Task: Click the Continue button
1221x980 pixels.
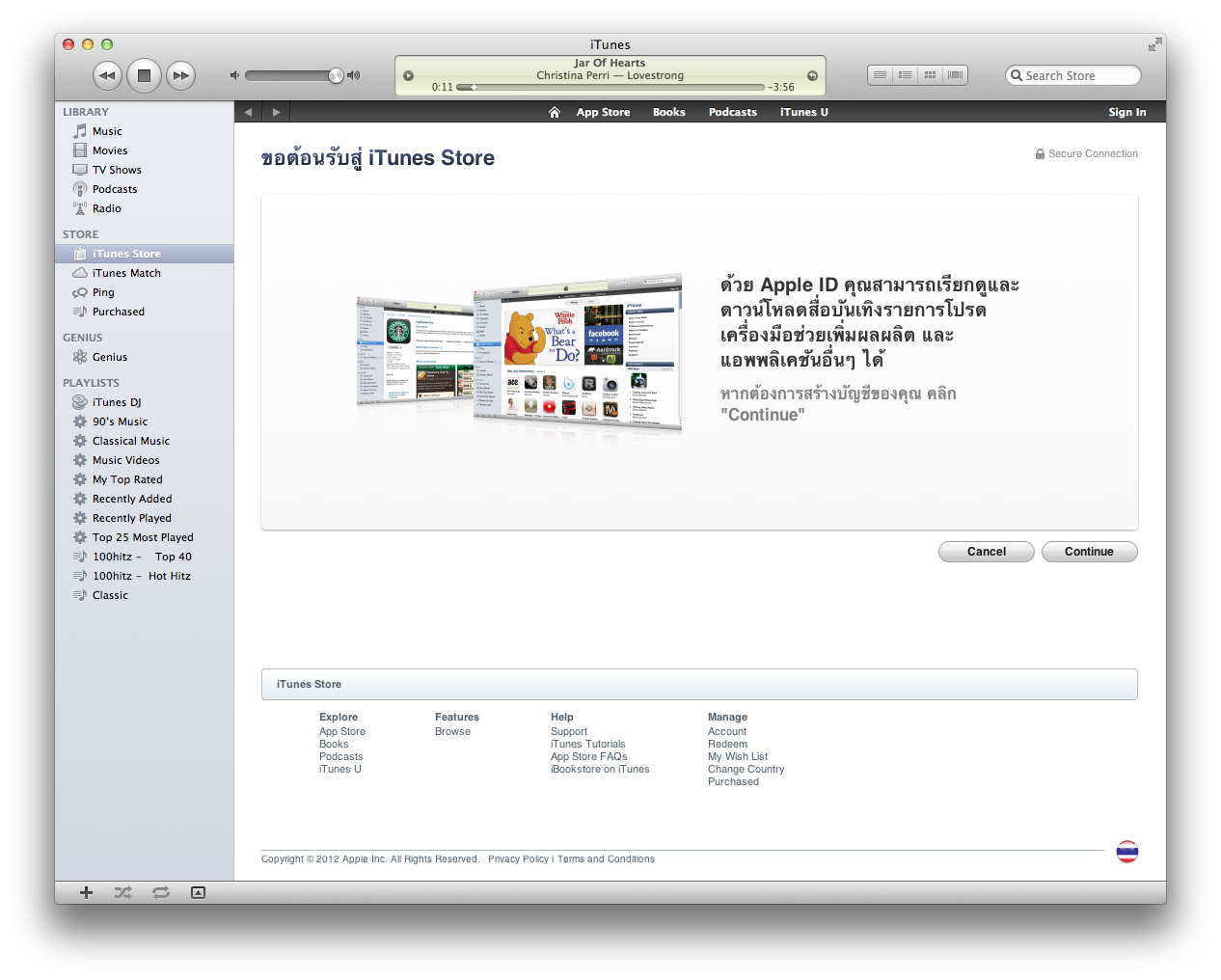Action: pos(1089,552)
